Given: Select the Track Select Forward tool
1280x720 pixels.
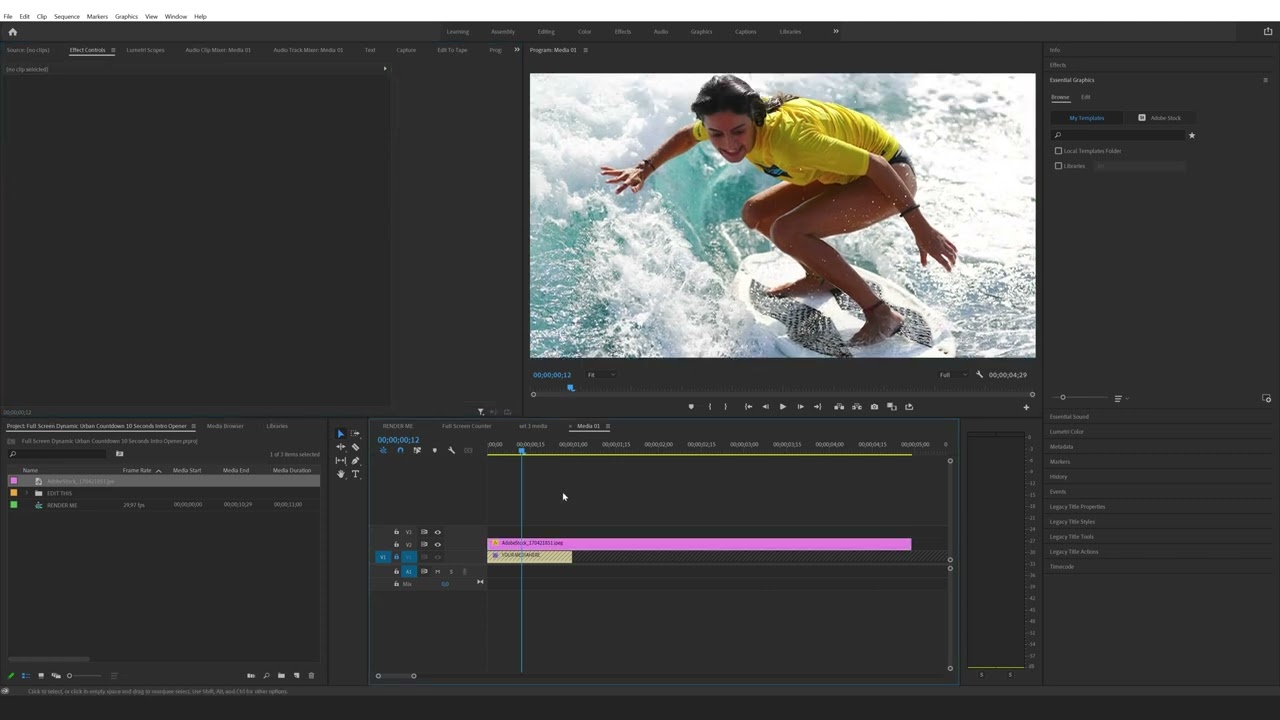Looking at the screenshot, I should 355,434.
